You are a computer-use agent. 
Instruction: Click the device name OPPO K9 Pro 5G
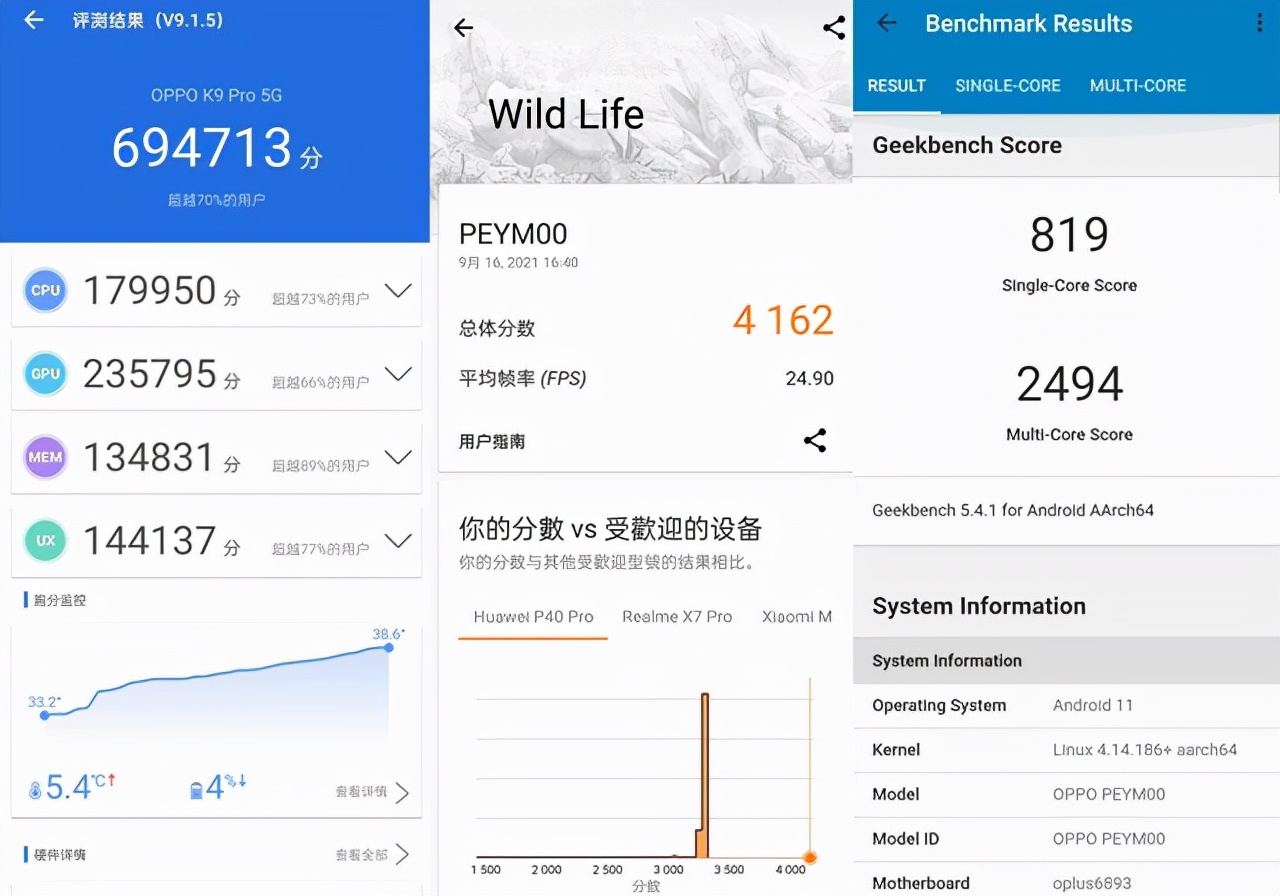(x=216, y=96)
